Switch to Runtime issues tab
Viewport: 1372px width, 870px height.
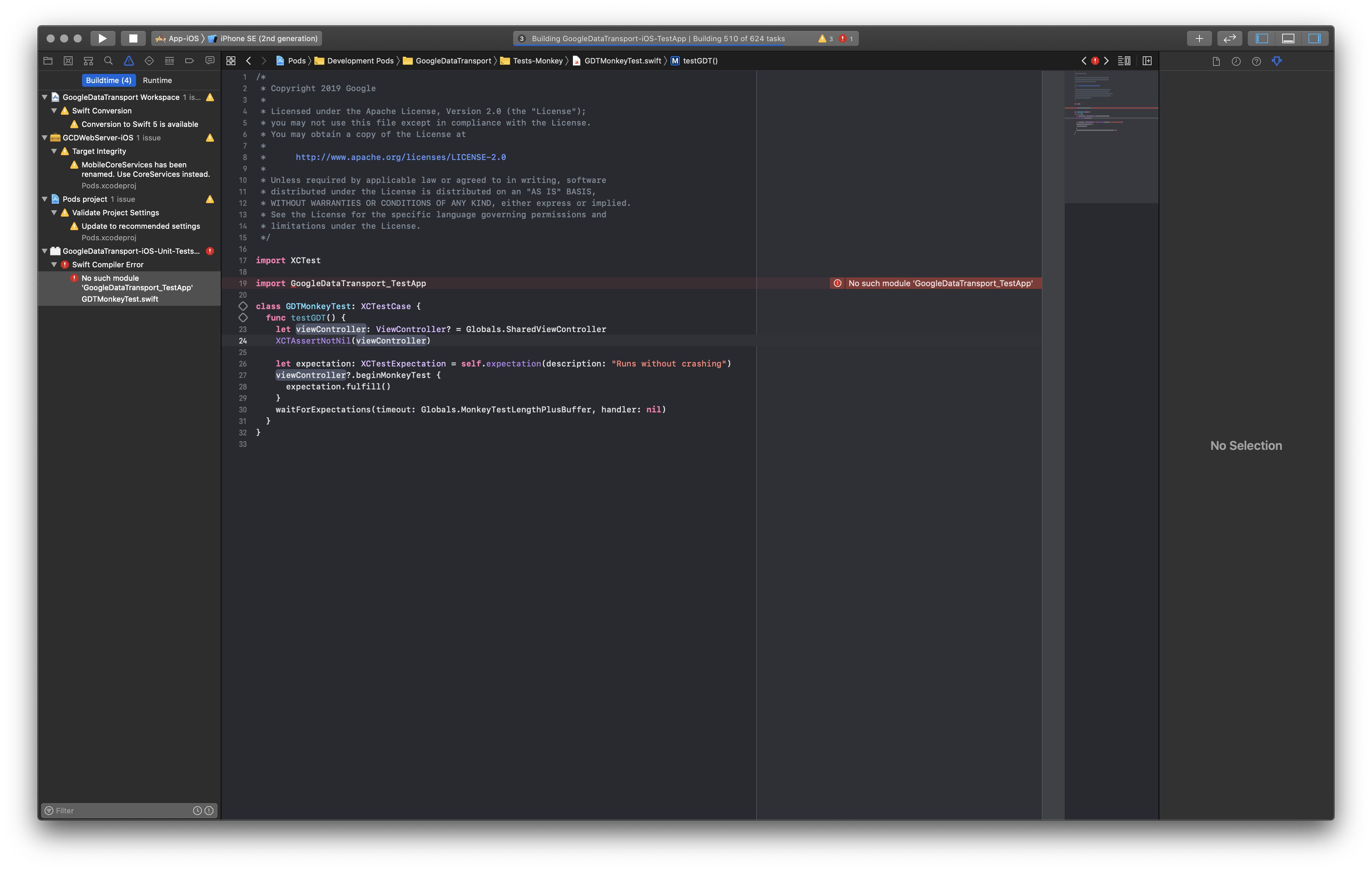pyautogui.click(x=157, y=80)
